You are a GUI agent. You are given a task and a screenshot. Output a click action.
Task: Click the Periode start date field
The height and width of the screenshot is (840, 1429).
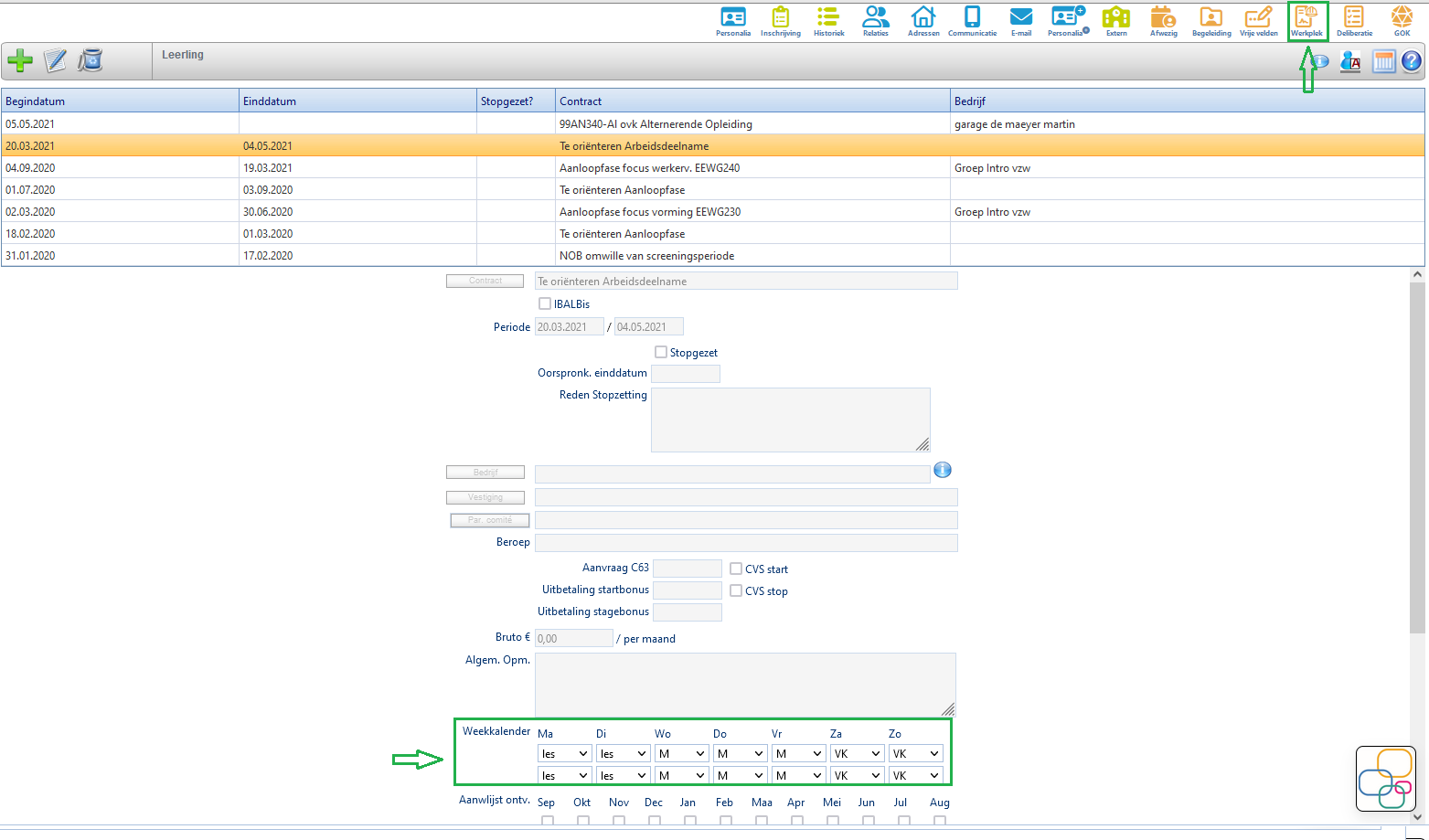coord(570,326)
